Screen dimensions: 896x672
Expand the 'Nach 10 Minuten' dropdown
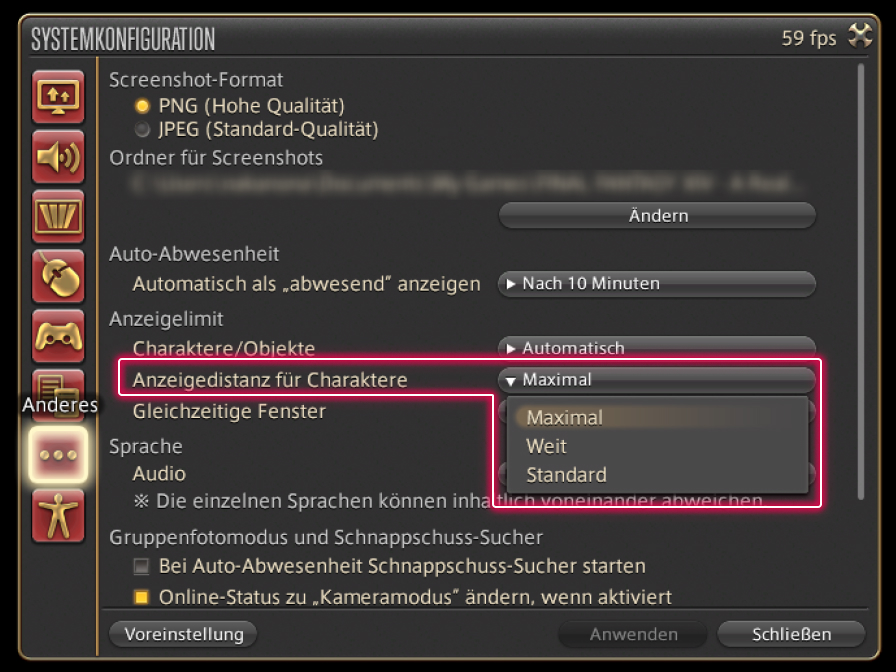pyautogui.click(x=656, y=284)
